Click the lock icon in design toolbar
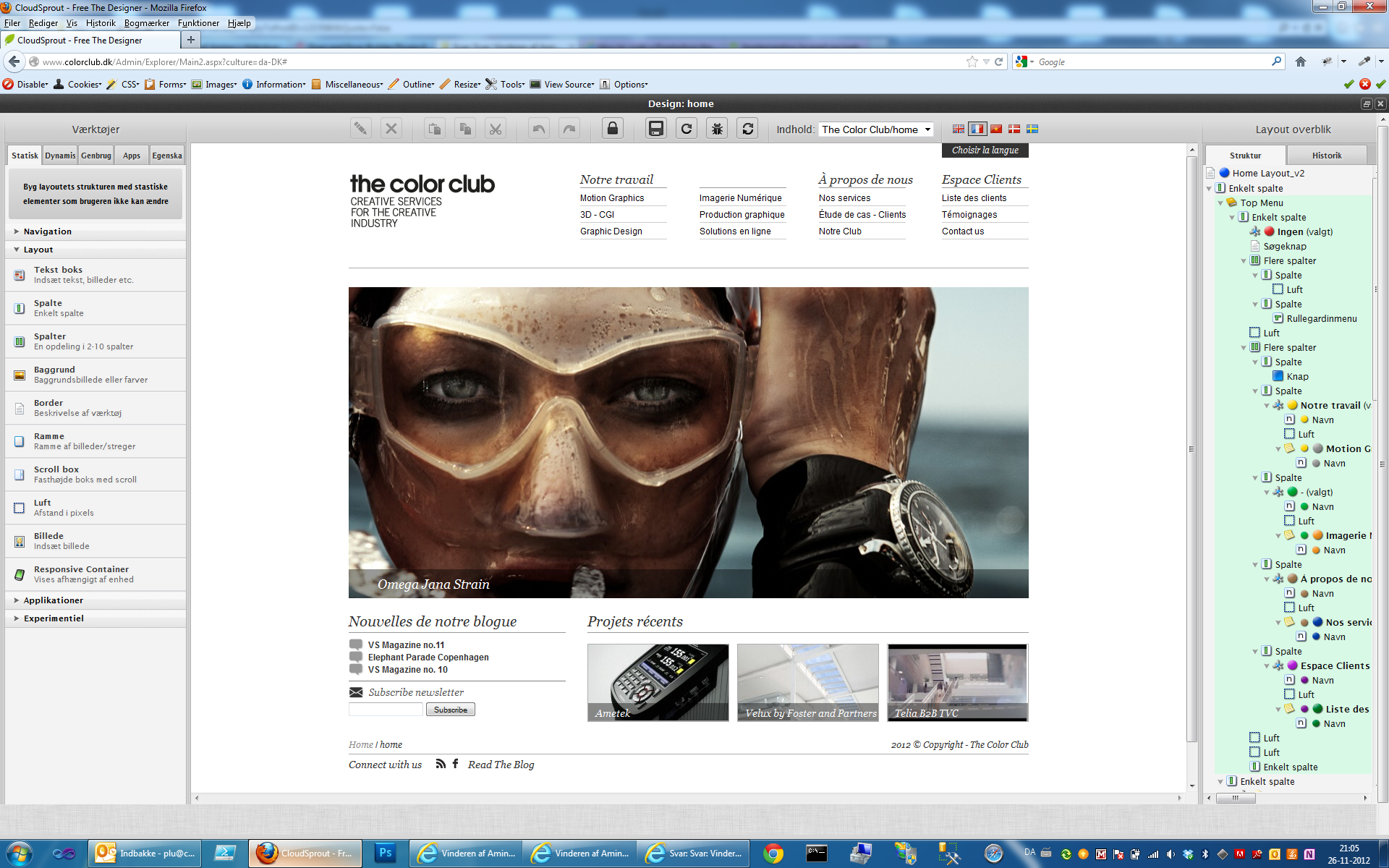The height and width of the screenshot is (868, 1389). pos(612,129)
